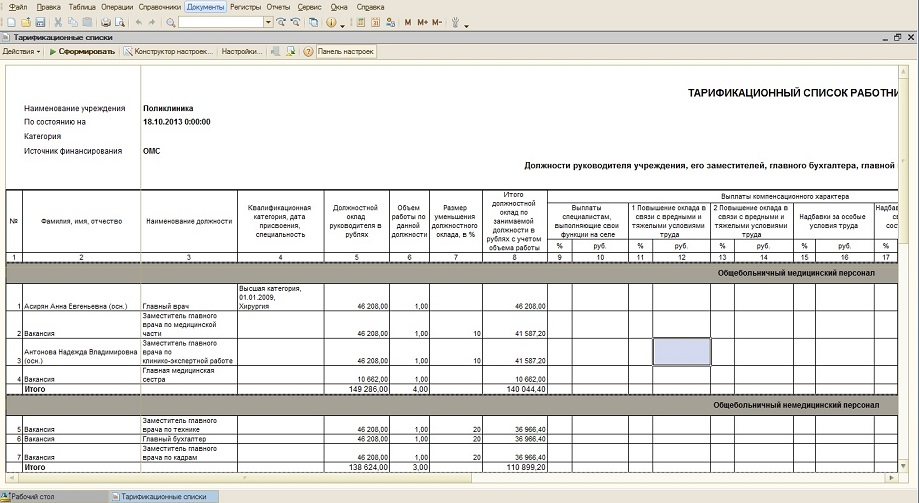Screen dimensions: 919x503
Task: Open the search field dropdown arrow
Action: point(269,22)
